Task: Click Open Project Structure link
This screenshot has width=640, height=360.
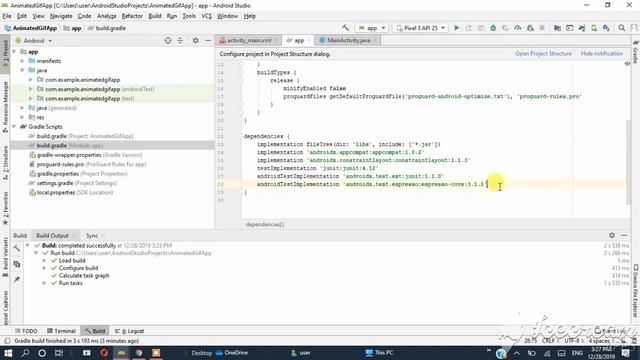Action: [543, 54]
